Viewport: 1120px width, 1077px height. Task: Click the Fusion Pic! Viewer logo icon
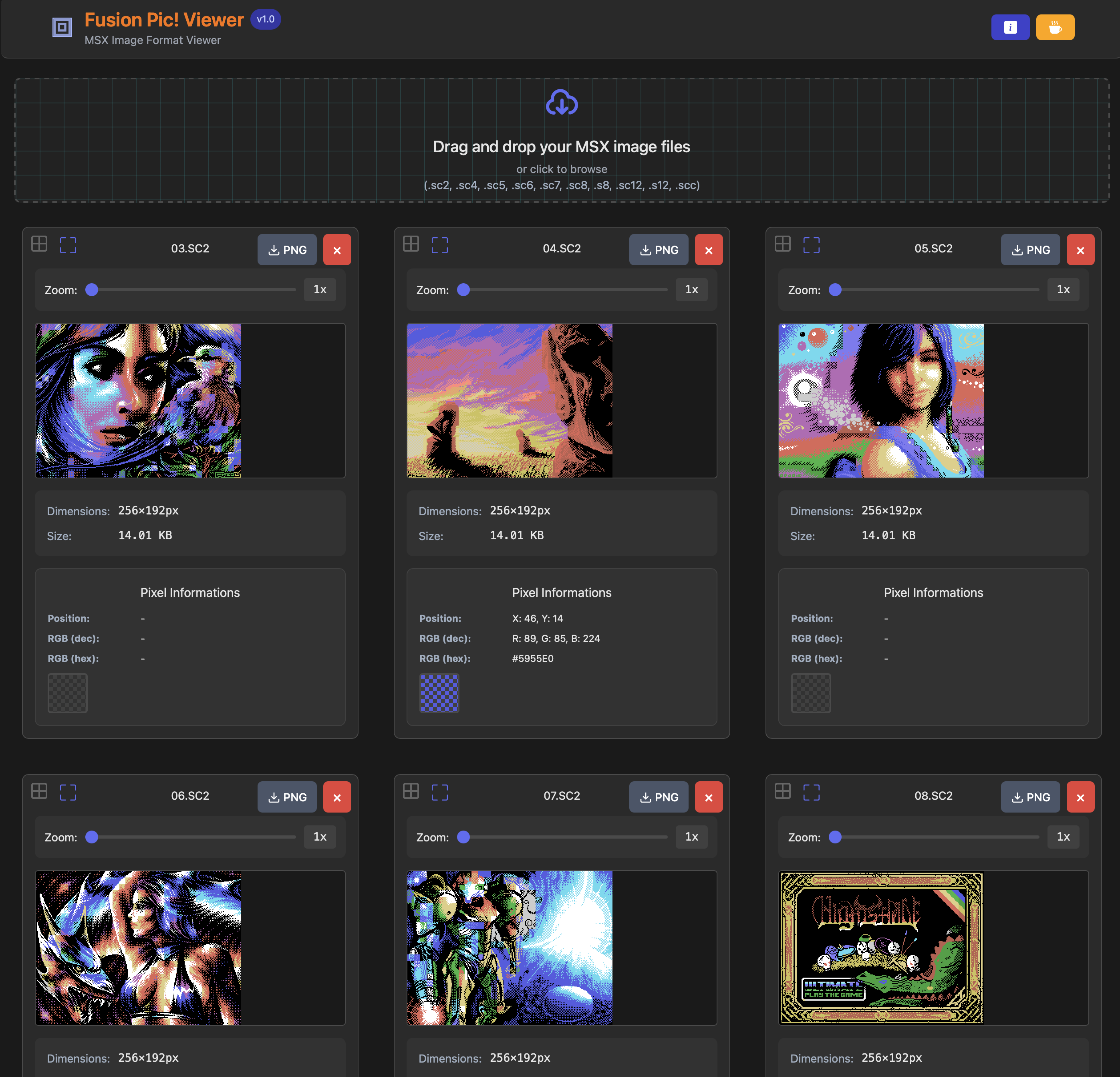coord(62,27)
